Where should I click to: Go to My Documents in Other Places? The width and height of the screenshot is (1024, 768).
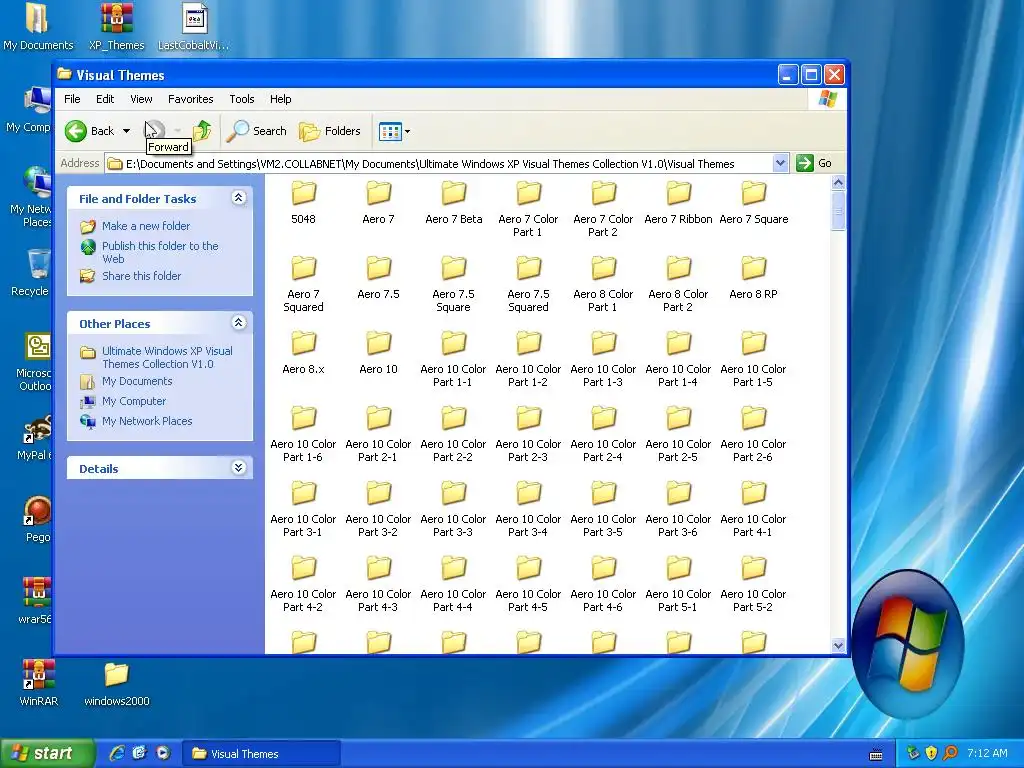[x=137, y=381]
